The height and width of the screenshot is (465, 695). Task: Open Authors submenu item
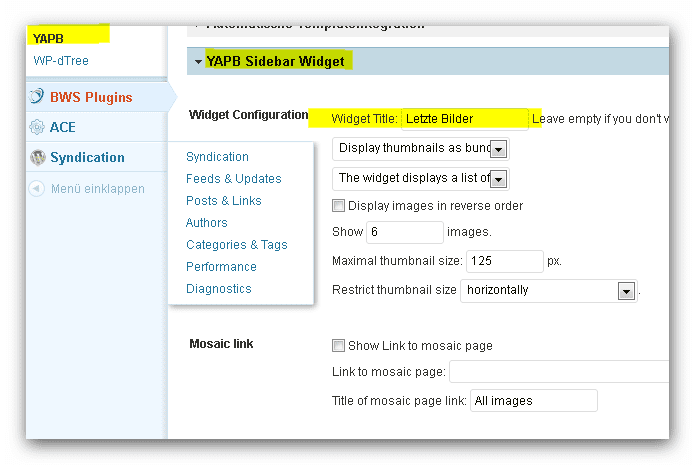point(207,223)
